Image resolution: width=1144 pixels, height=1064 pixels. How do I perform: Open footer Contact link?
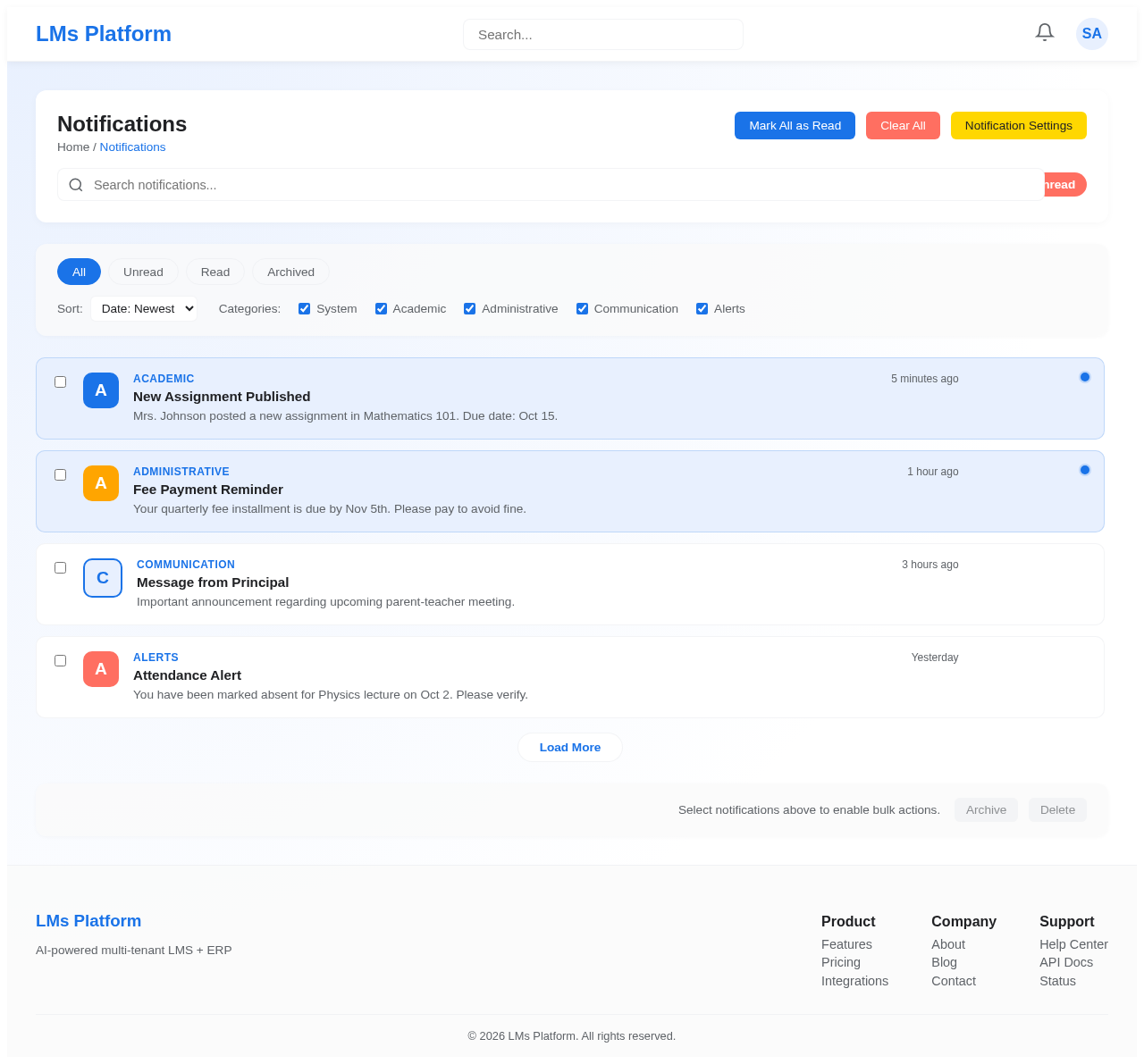pos(954,981)
